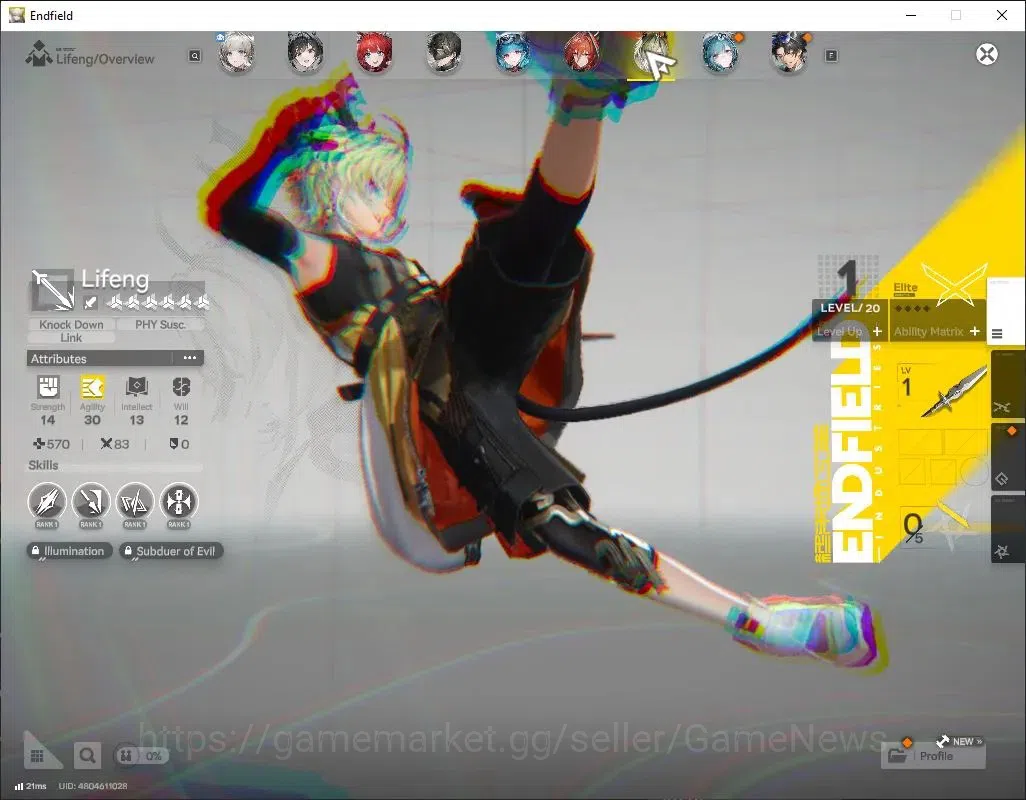
Task: Select the red-haired operator portrait
Action: click(x=374, y=52)
